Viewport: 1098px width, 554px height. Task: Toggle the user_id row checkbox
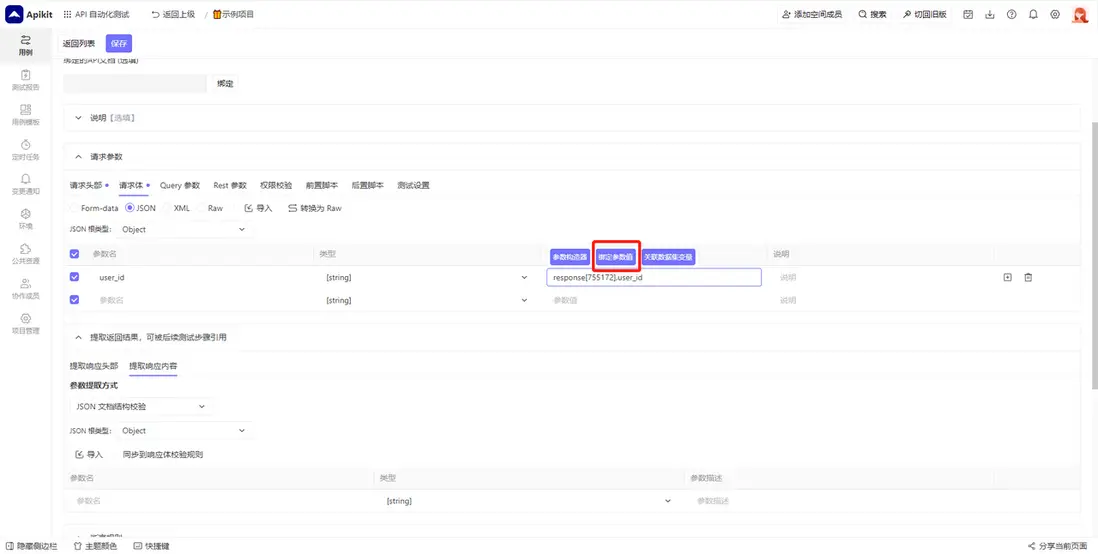(75, 277)
